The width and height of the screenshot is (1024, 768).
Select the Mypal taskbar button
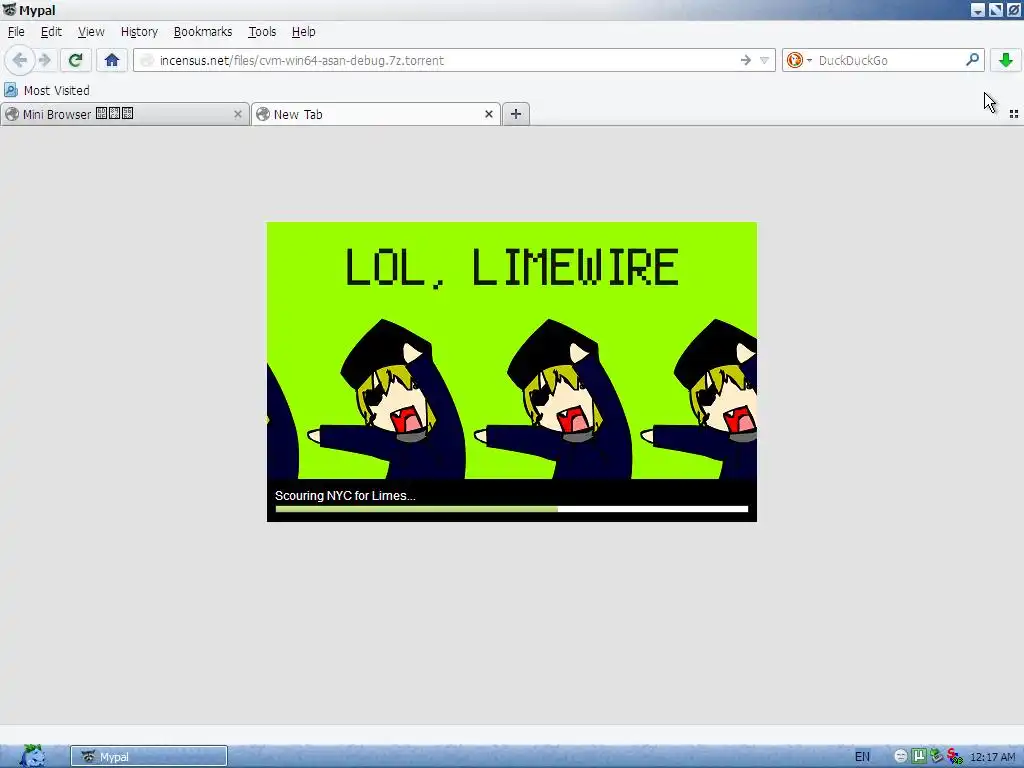[x=149, y=756]
